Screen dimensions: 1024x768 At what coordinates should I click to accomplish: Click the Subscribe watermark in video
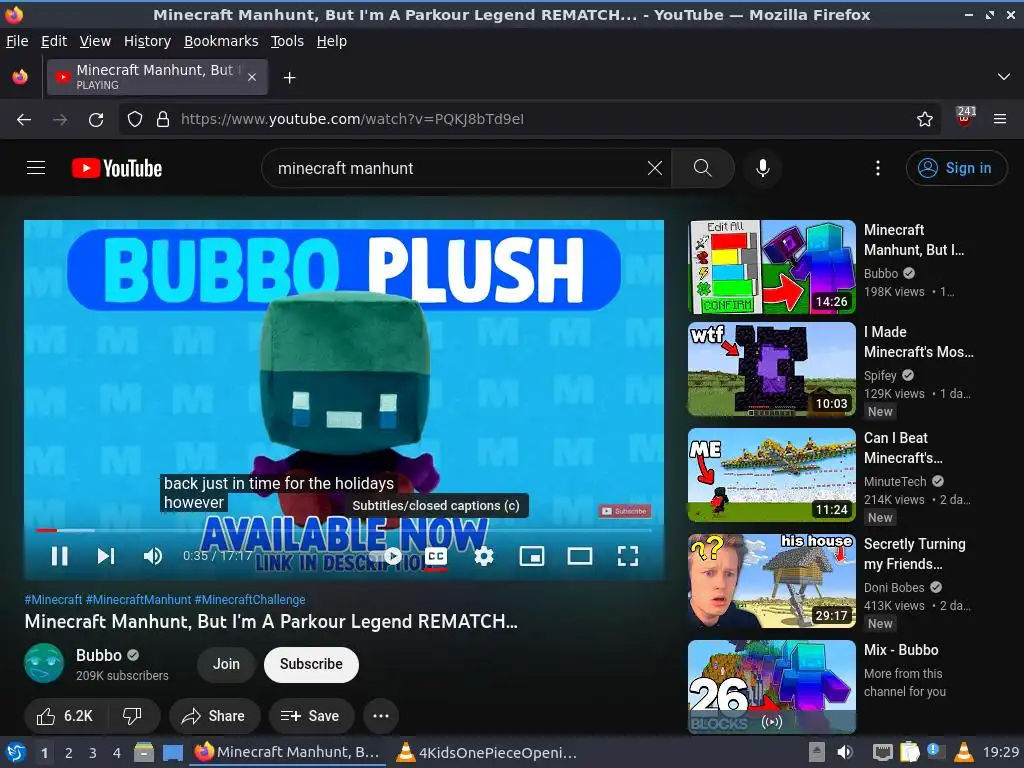625,511
